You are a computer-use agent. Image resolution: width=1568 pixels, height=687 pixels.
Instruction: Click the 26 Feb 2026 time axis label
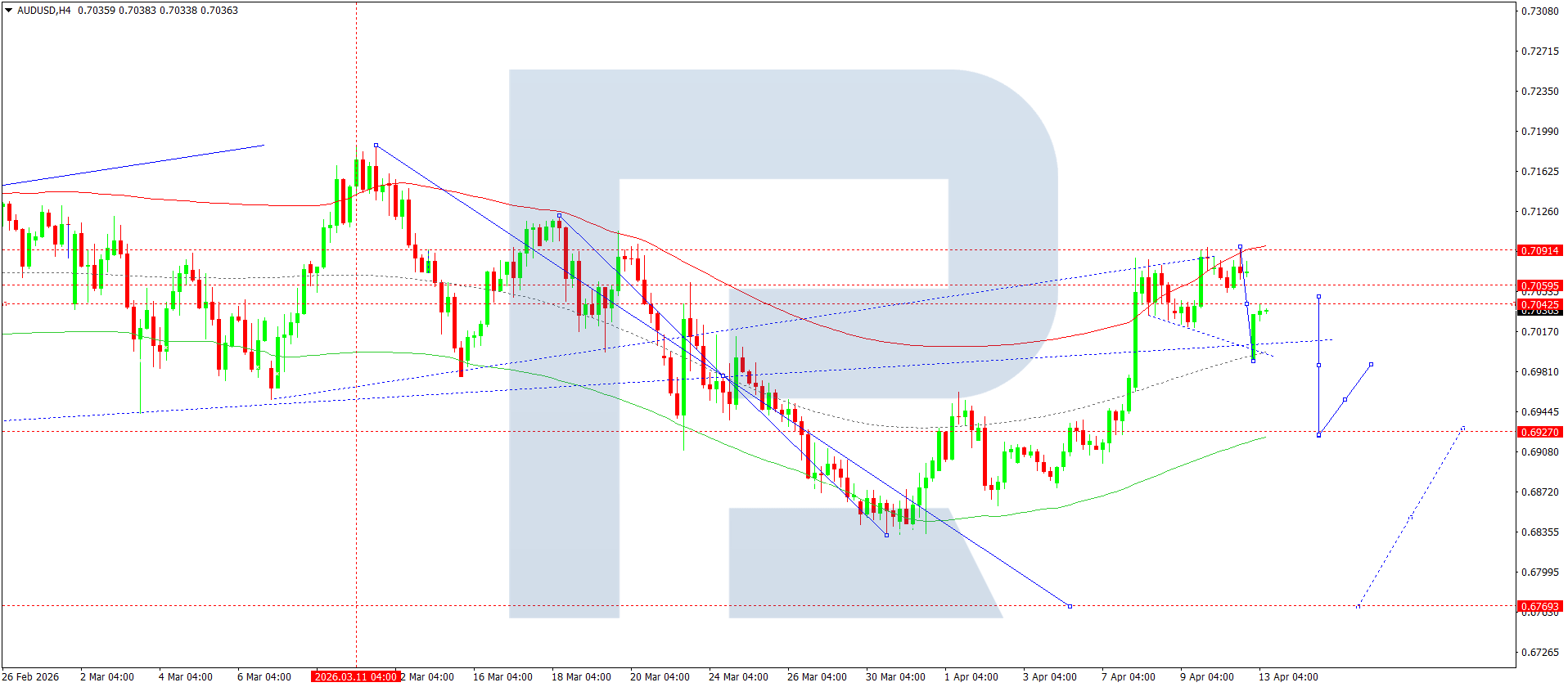31,676
